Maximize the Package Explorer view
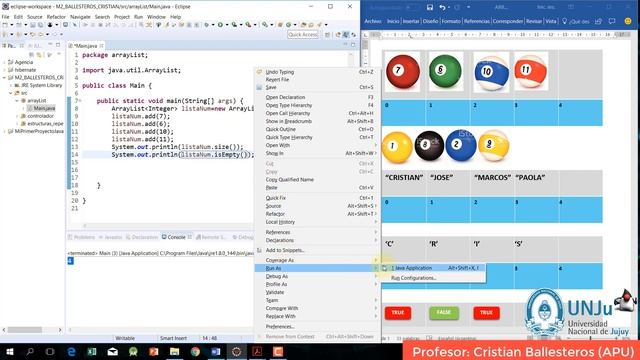Screen dimensions: 640x360 click(58, 45)
